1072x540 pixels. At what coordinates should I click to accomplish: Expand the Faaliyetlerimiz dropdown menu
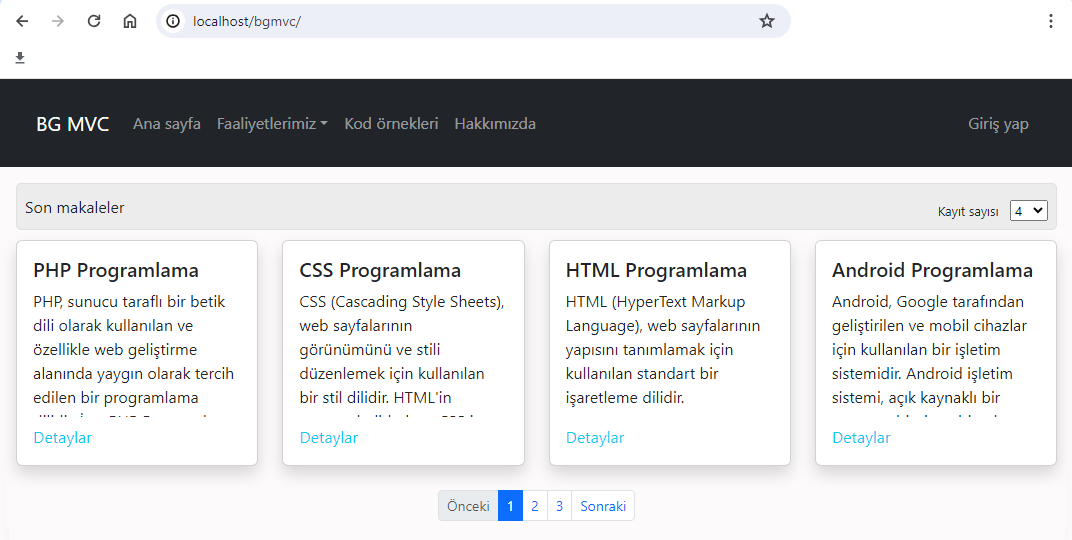pos(272,124)
